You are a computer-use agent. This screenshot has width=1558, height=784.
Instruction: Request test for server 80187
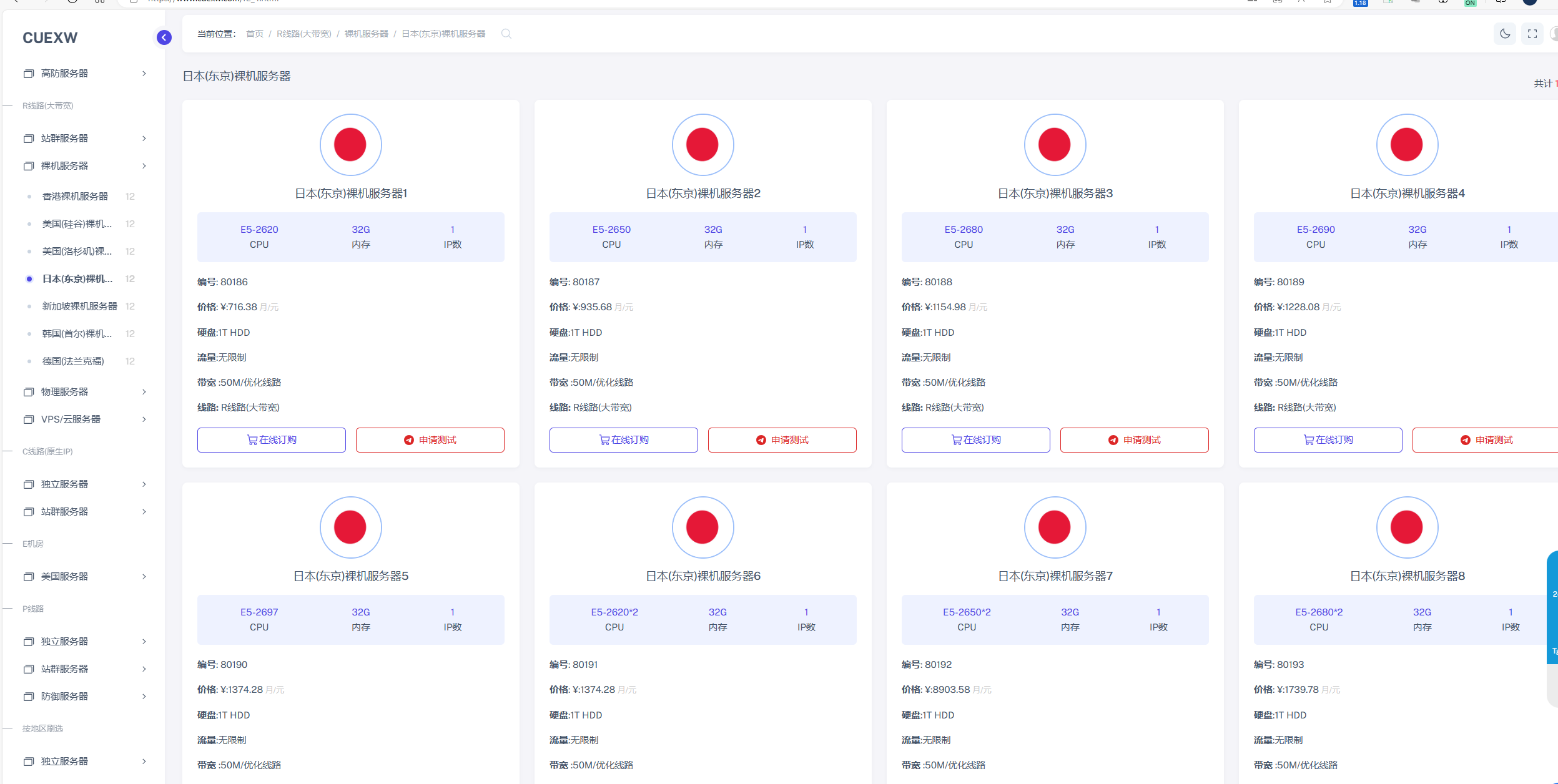(x=782, y=440)
